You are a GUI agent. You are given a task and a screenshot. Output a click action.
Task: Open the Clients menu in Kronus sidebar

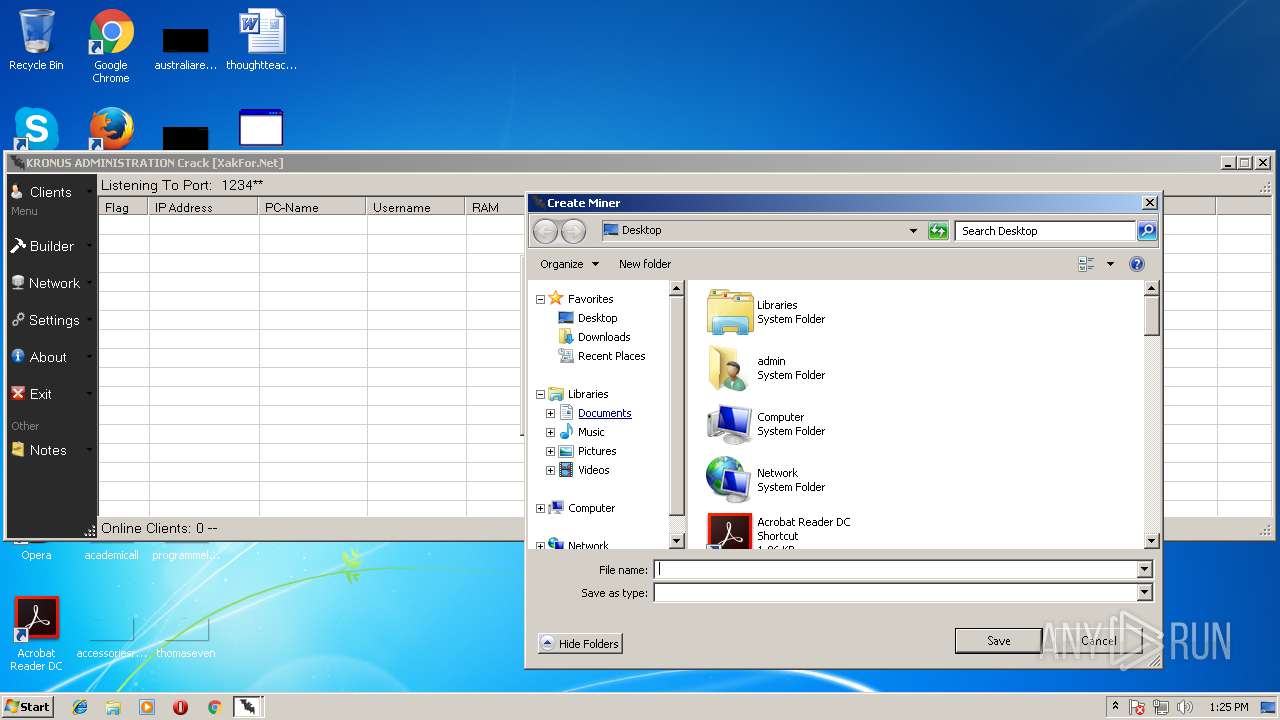point(50,192)
